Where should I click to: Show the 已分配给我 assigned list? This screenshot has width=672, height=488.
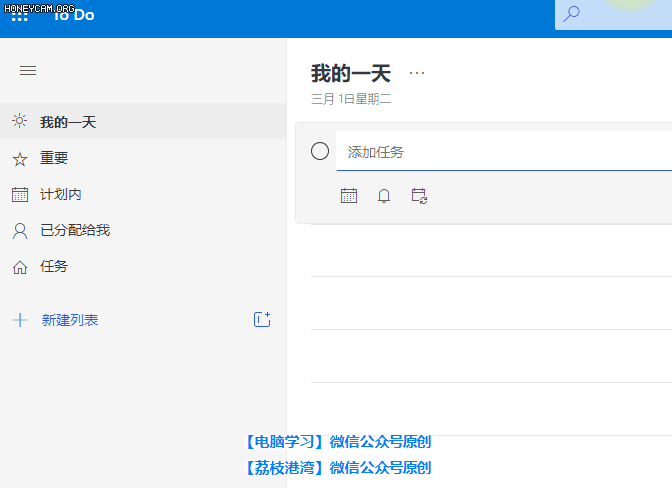coord(74,230)
